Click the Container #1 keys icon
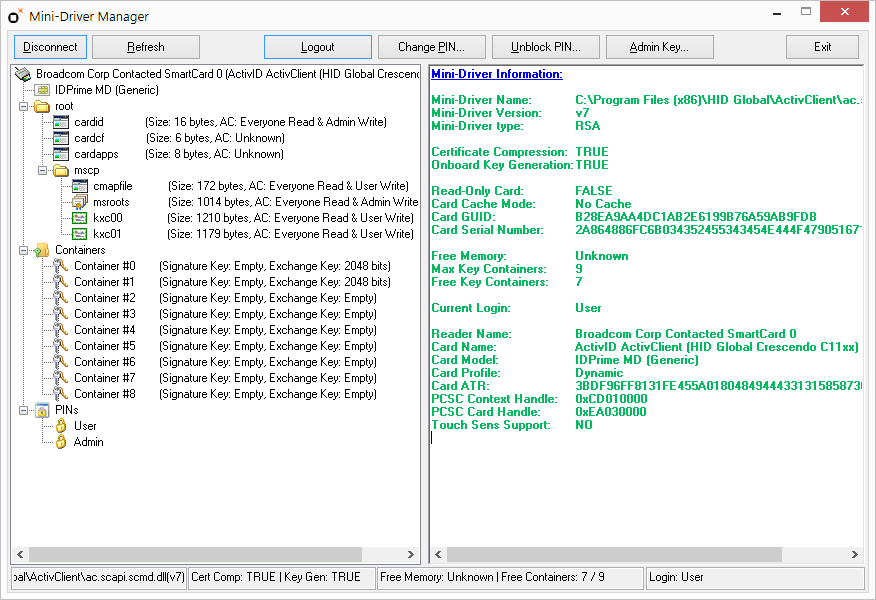Image resolution: width=876 pixels, height=600 pixels. click(x=60, y=282)
